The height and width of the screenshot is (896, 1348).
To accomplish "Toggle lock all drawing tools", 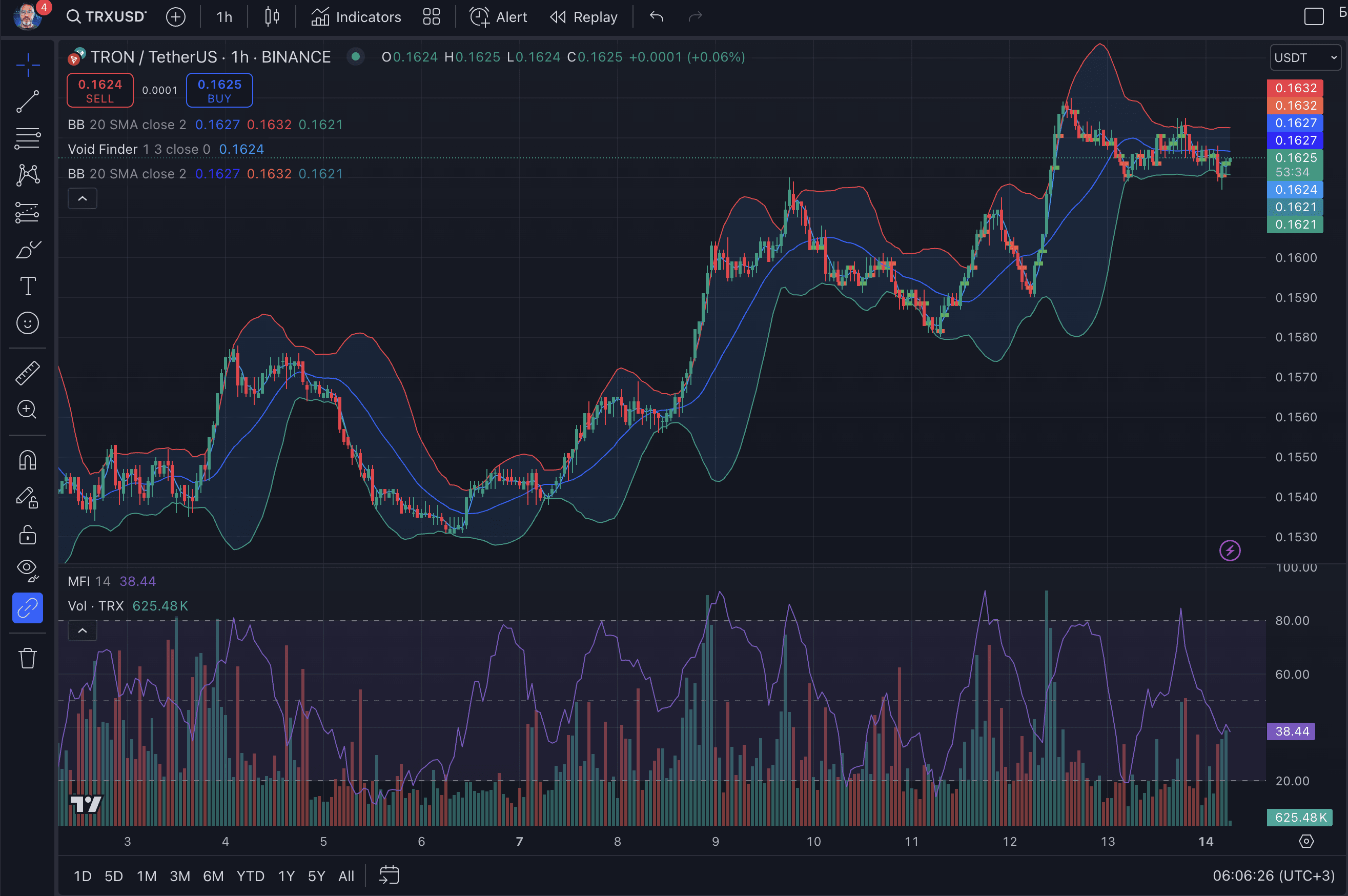I will point(28,536).
